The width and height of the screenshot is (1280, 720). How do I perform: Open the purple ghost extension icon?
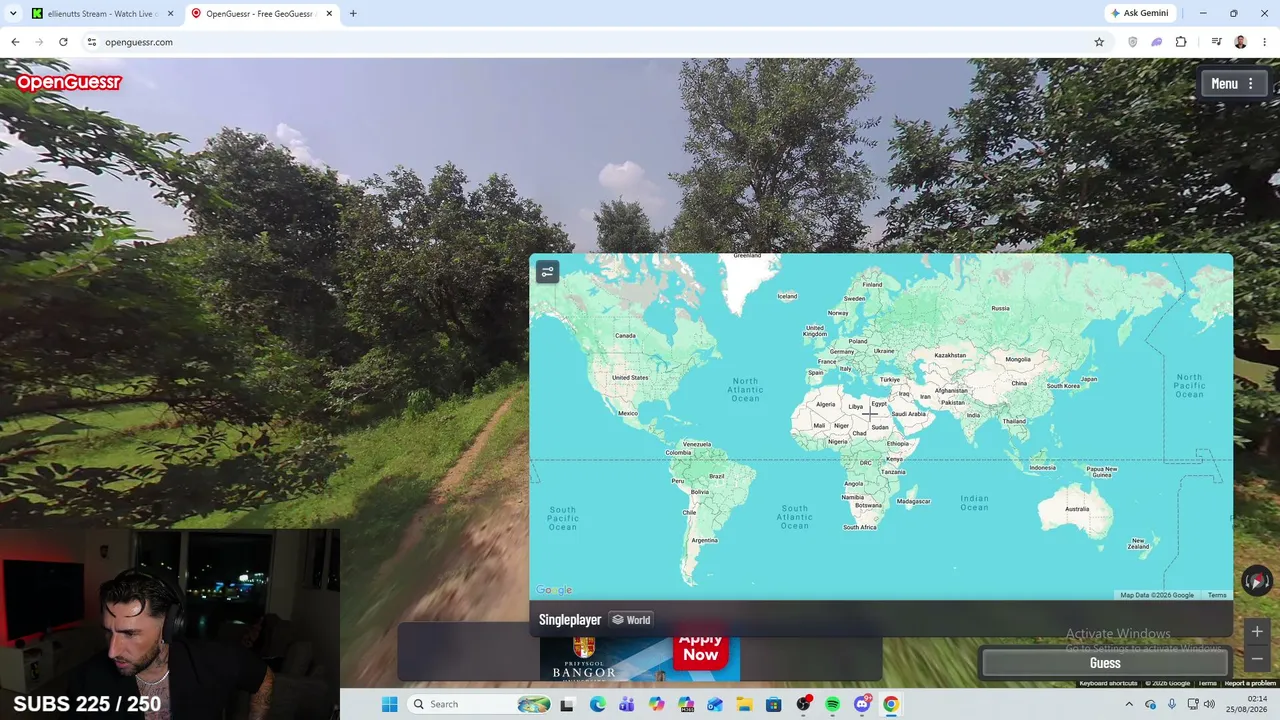[x=1157, y=42]
